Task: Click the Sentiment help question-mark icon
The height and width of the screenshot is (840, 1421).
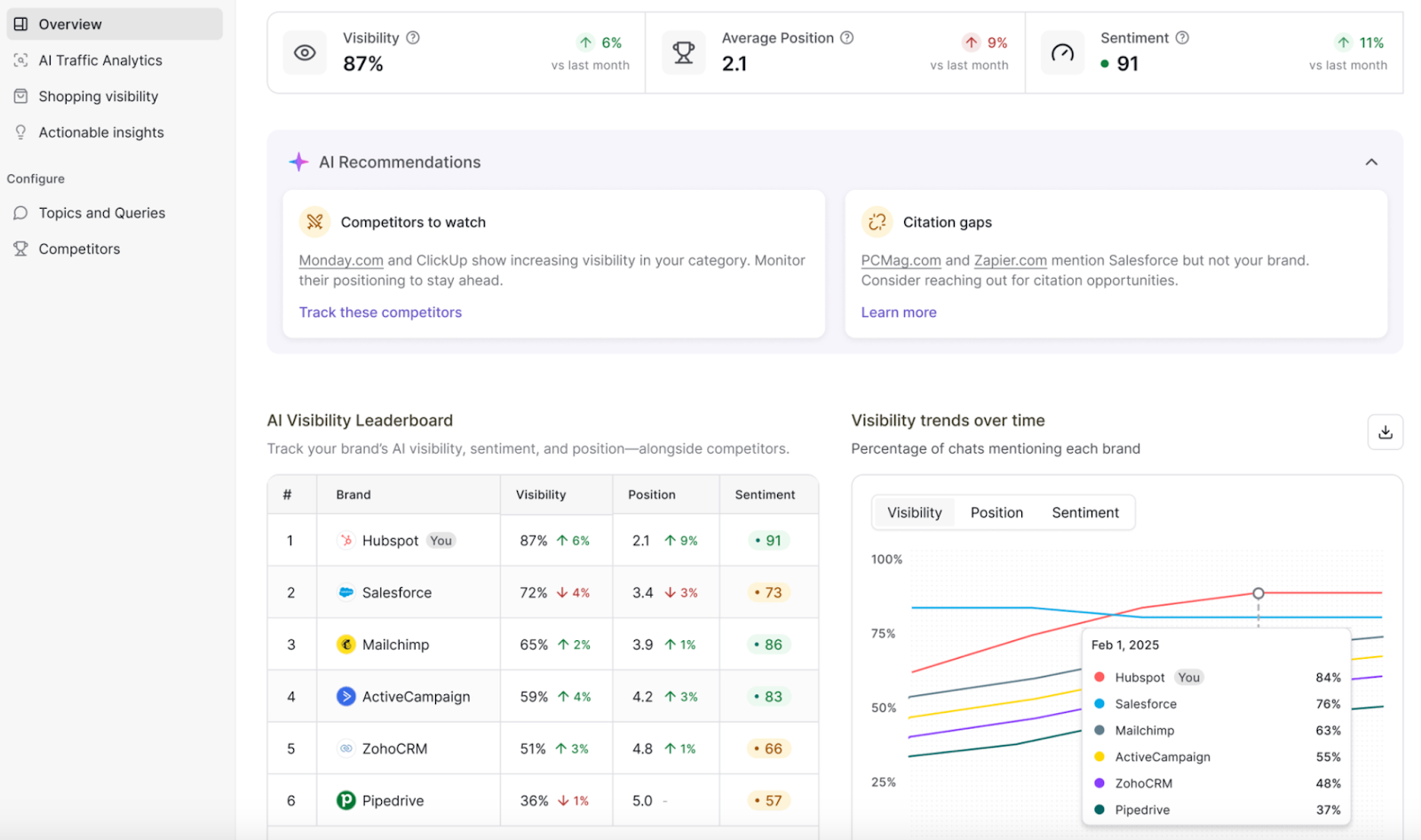Action: (1182, 38)
